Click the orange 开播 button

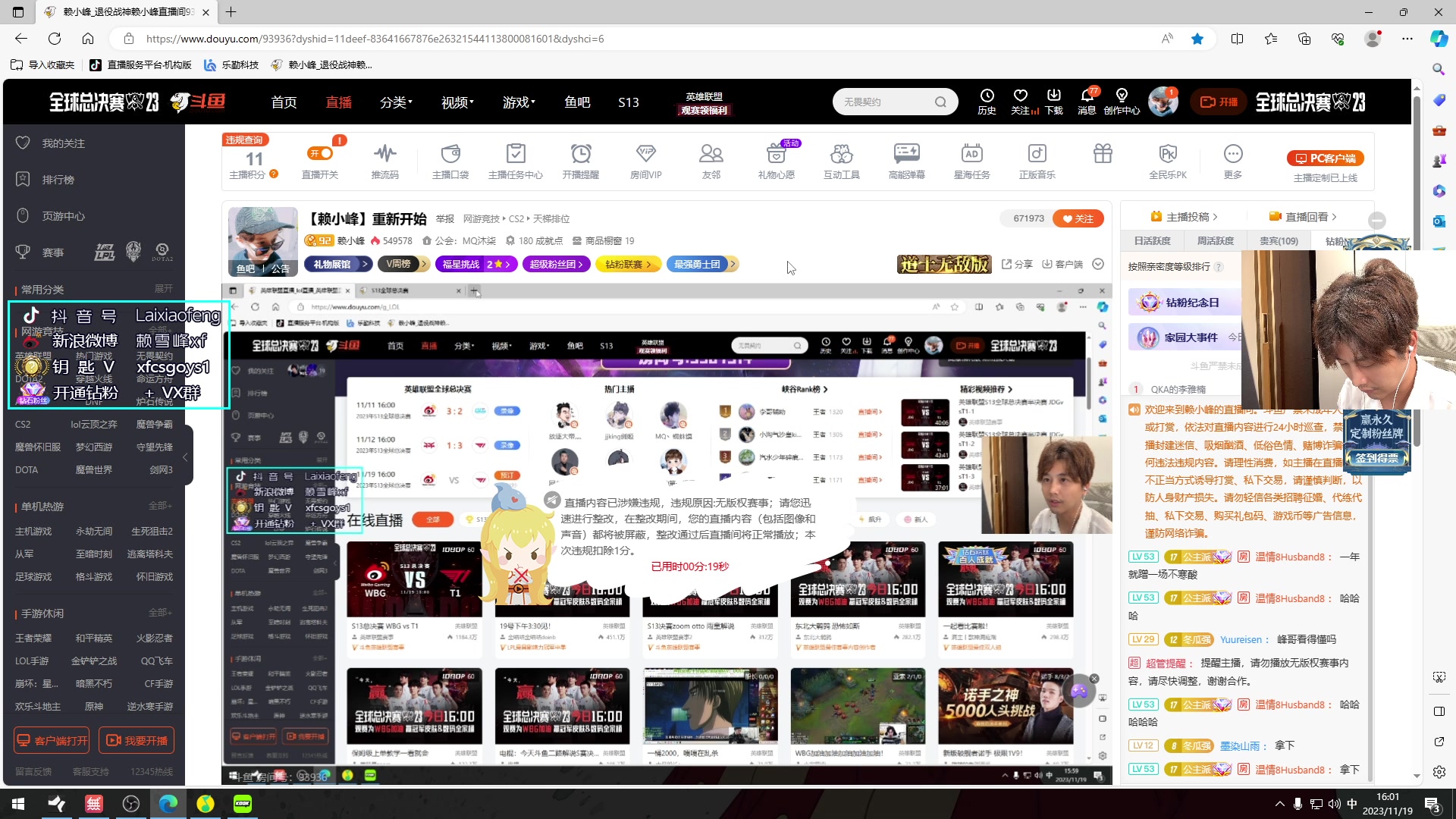[x=1219, y=102]
